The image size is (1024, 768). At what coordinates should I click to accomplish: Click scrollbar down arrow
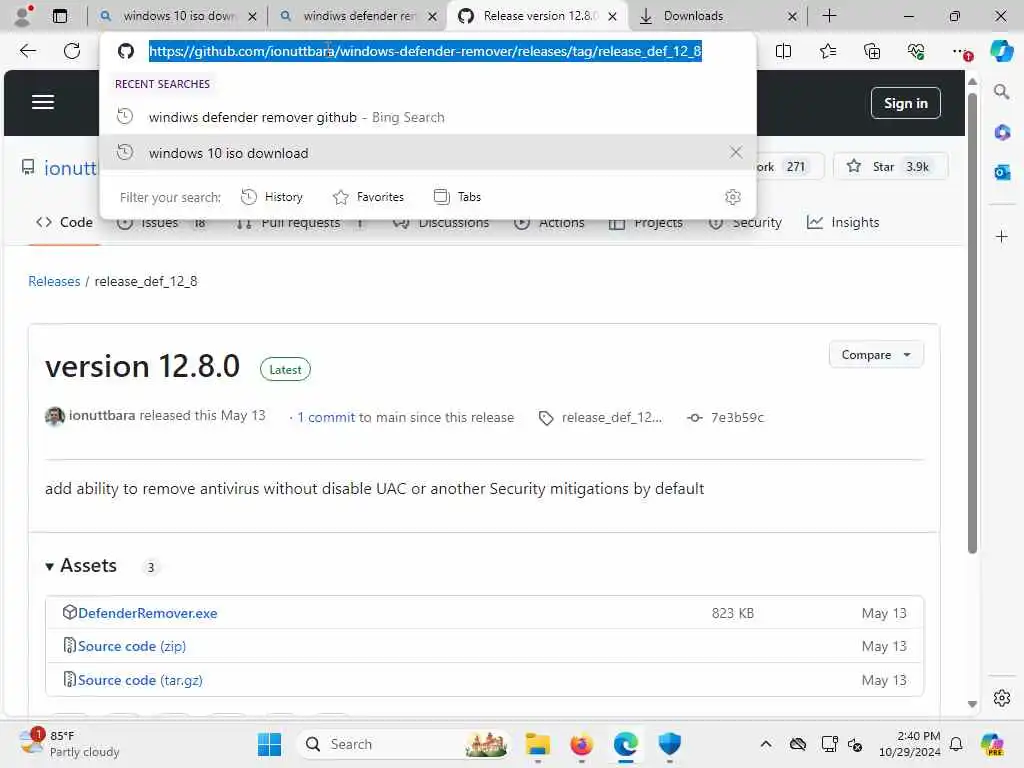[x=972, y=704]
